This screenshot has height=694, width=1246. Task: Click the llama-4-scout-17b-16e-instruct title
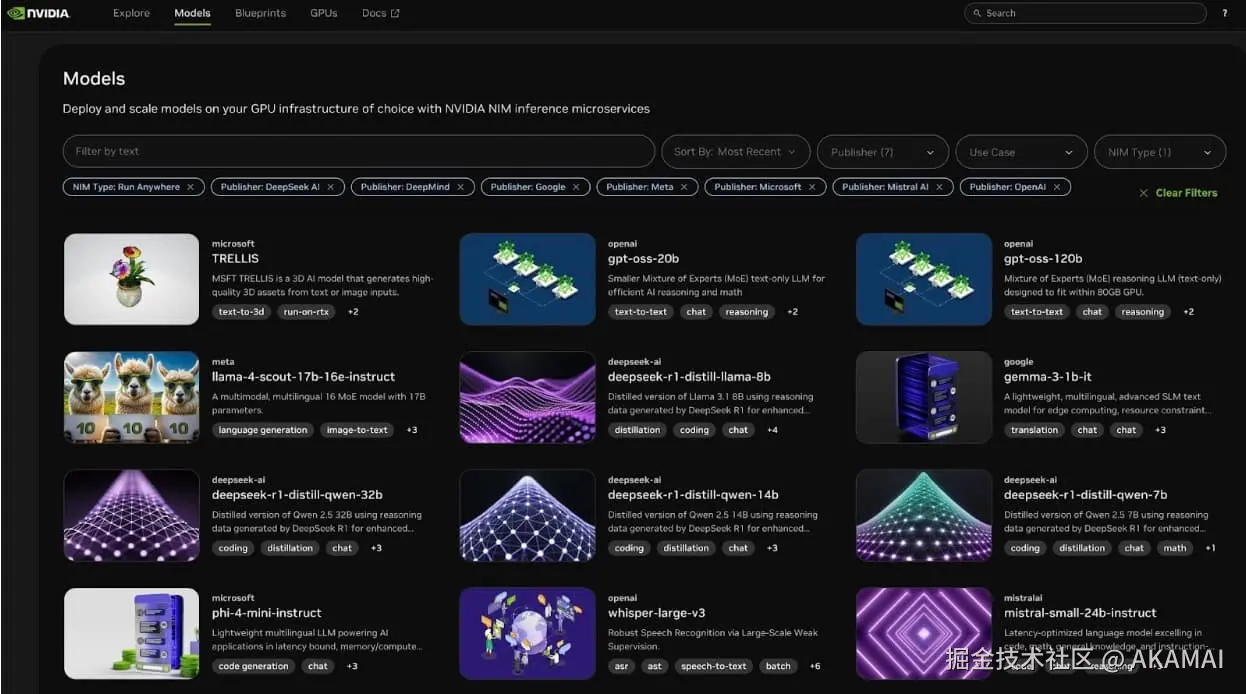click(x=303, y=377)
